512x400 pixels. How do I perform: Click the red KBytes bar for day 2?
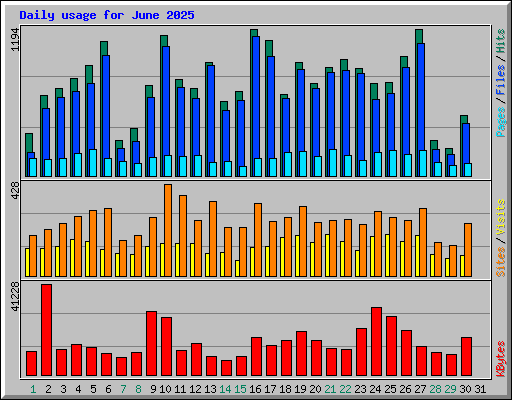pos(47,330)
